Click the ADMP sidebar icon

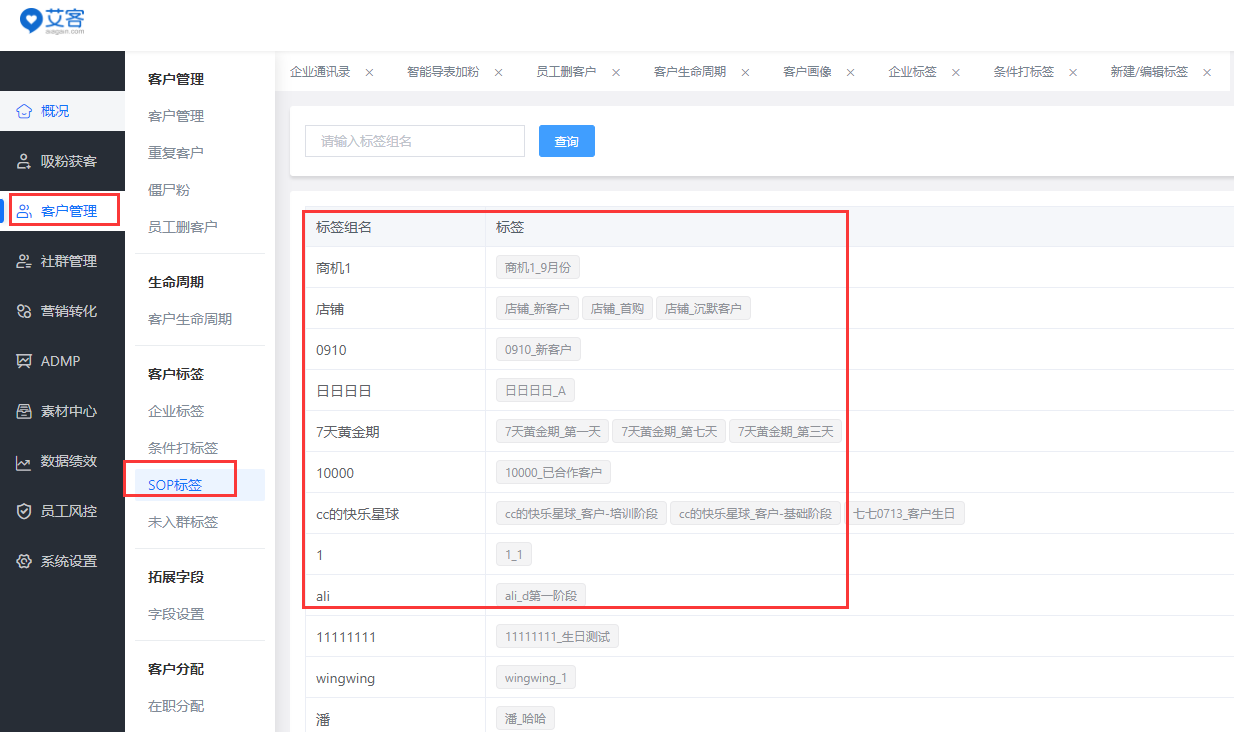pyautogui.click(x=24, y=361)
